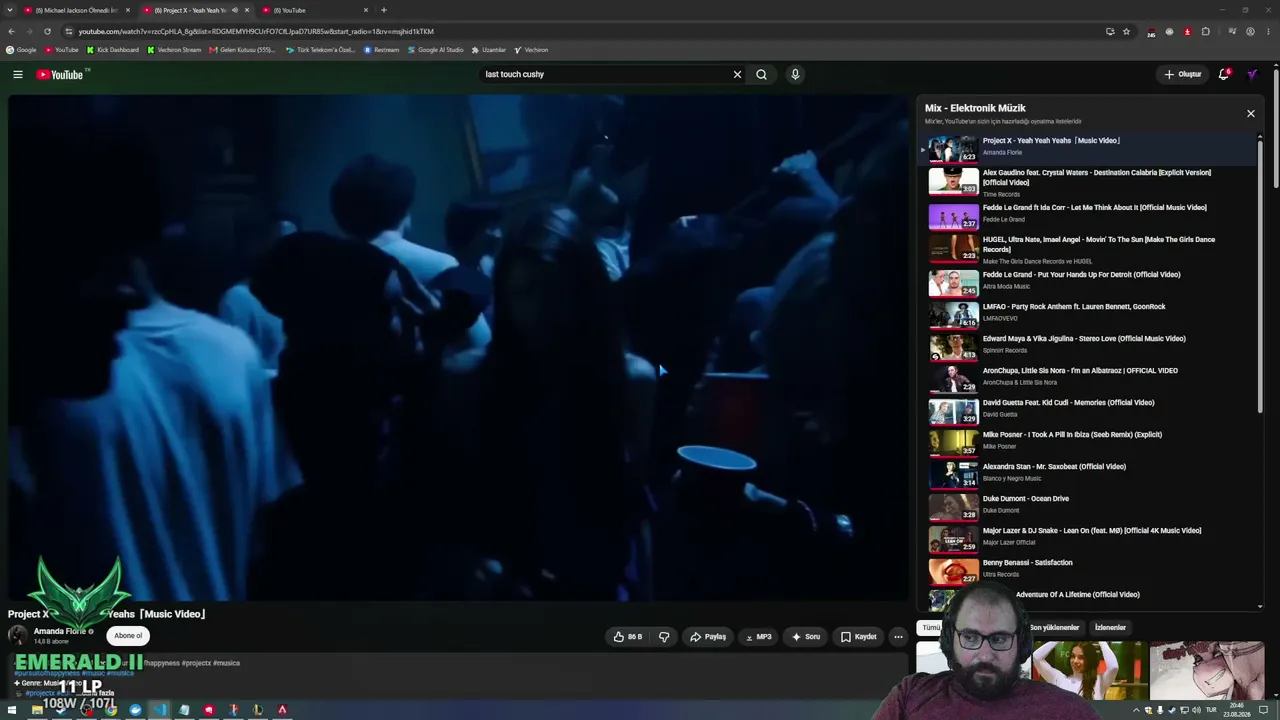This screenshot has height=720, width=1280.
Task: Open Vechiron Stream bookmark
Action: [174, 50]
